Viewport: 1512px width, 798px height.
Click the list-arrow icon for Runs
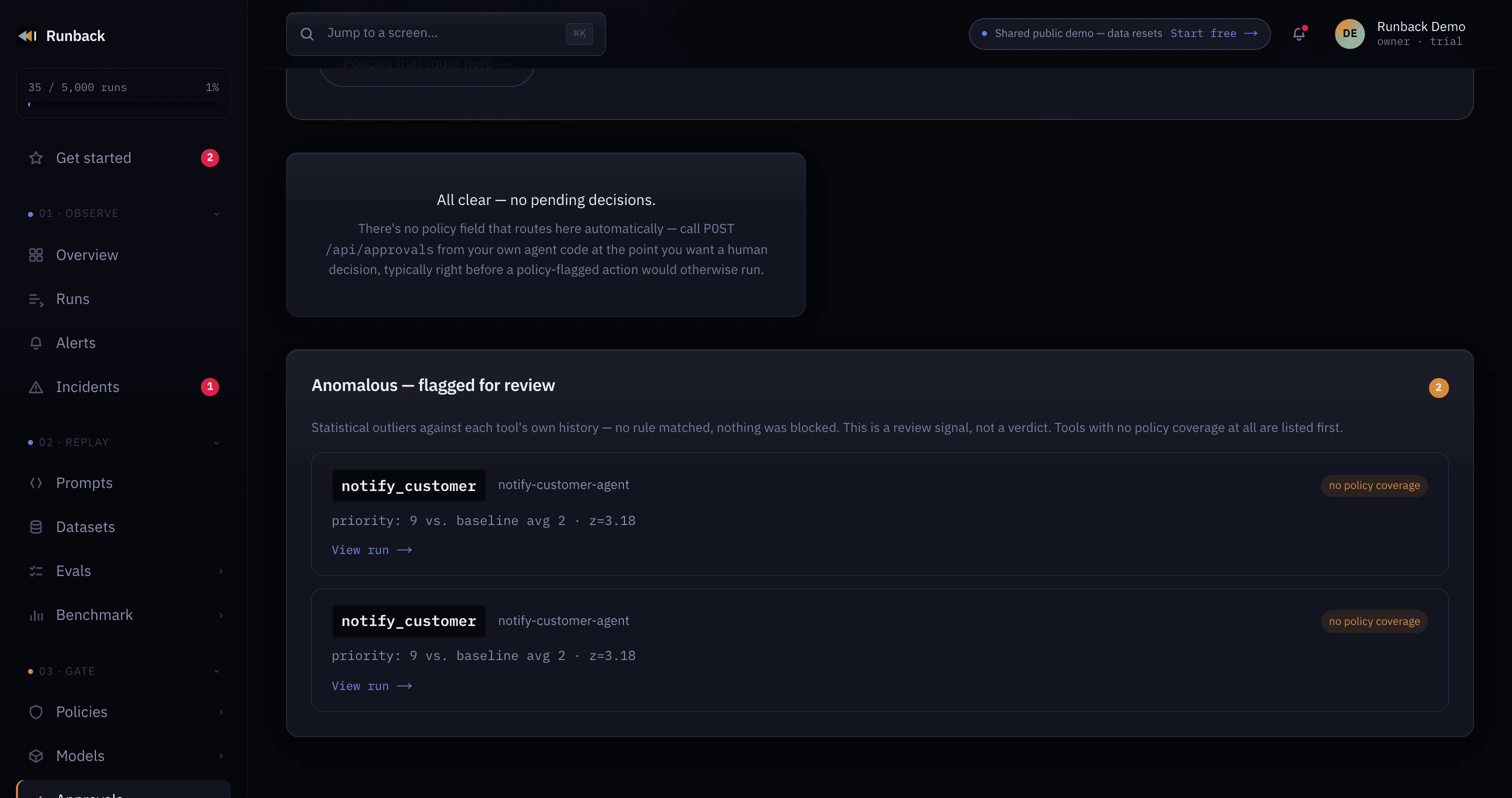(x=36, y=299)
